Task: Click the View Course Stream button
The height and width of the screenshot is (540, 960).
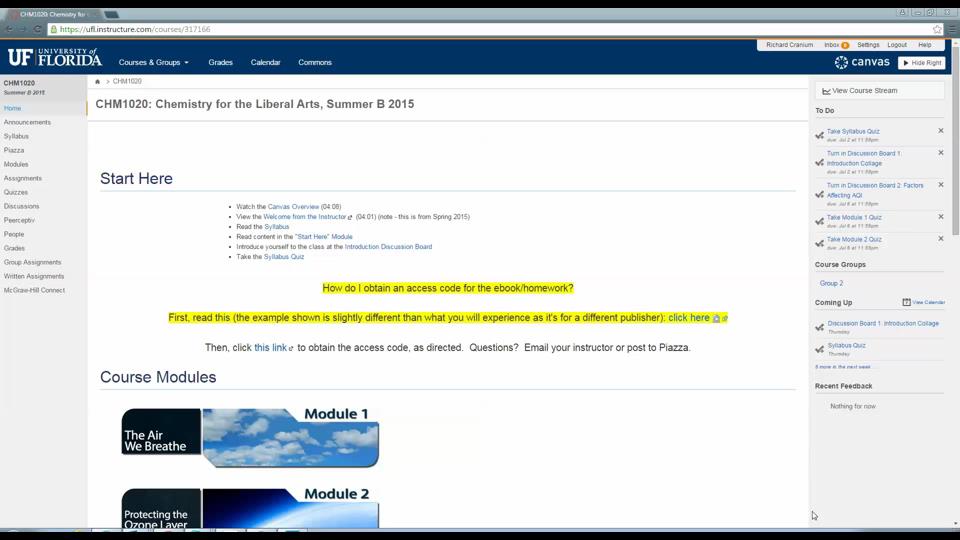Action: [879, 91]
